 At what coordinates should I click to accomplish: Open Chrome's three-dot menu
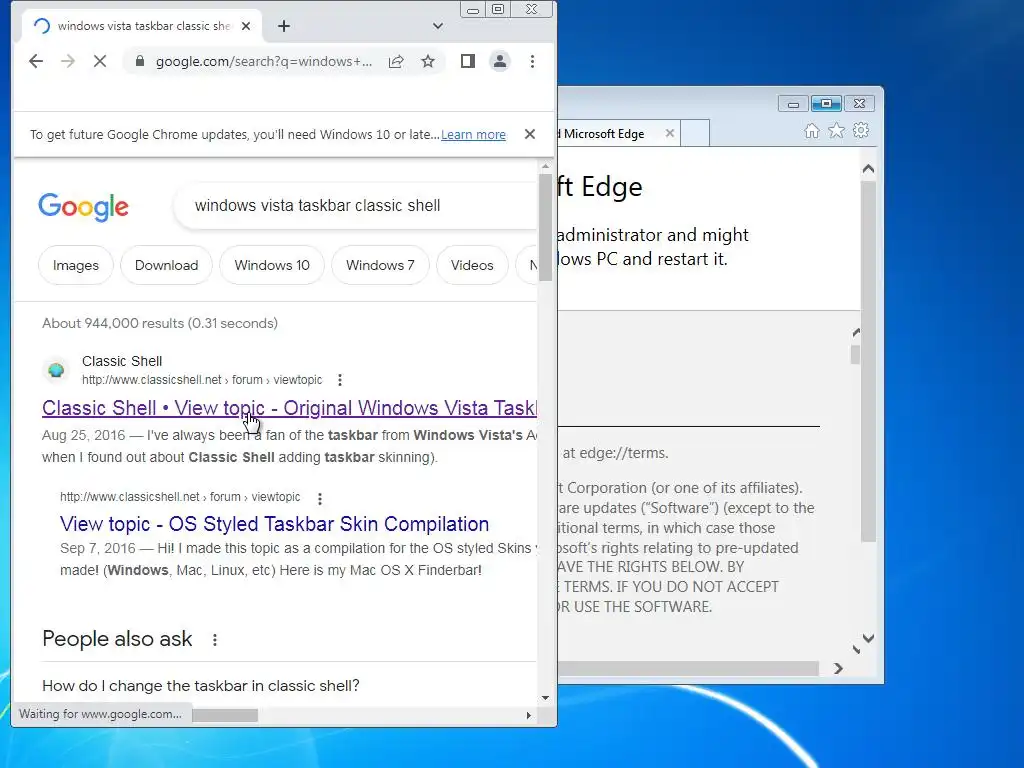tap(532, 61)
